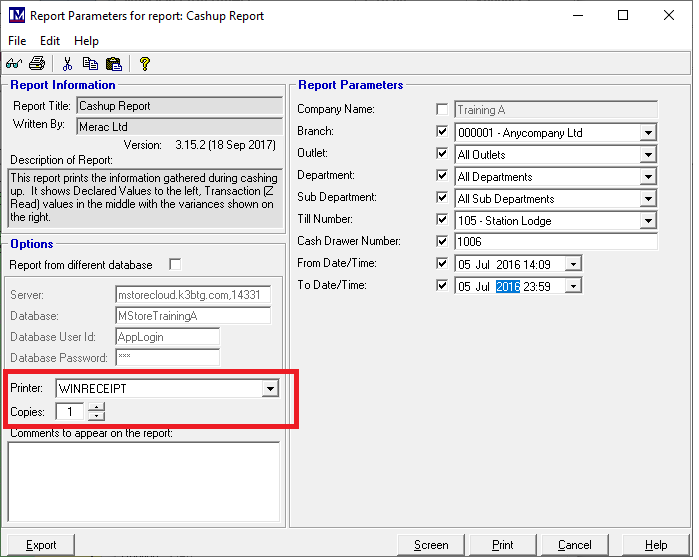Click the Paste clipboard toolbar icon
699x560 pixels.
114,64
